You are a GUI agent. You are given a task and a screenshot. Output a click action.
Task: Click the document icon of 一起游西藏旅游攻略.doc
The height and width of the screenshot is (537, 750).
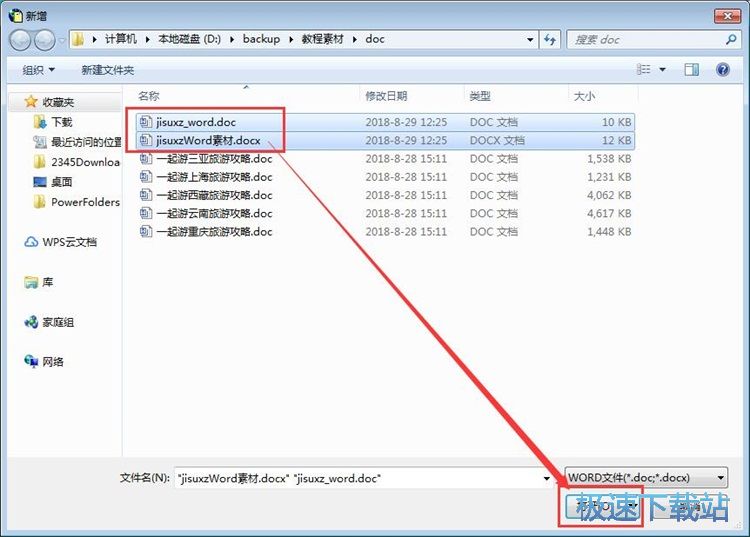point(145,195)
